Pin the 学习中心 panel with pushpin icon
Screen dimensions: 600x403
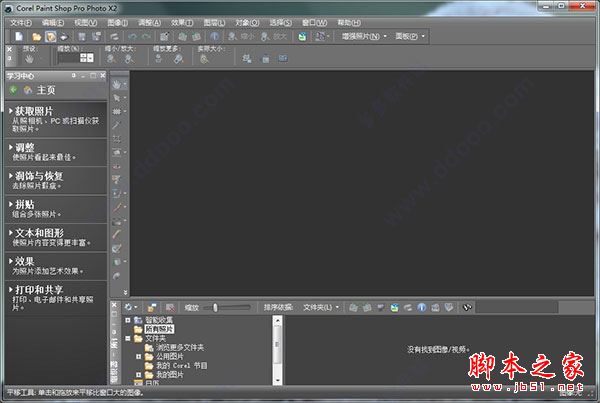(73, 76)
